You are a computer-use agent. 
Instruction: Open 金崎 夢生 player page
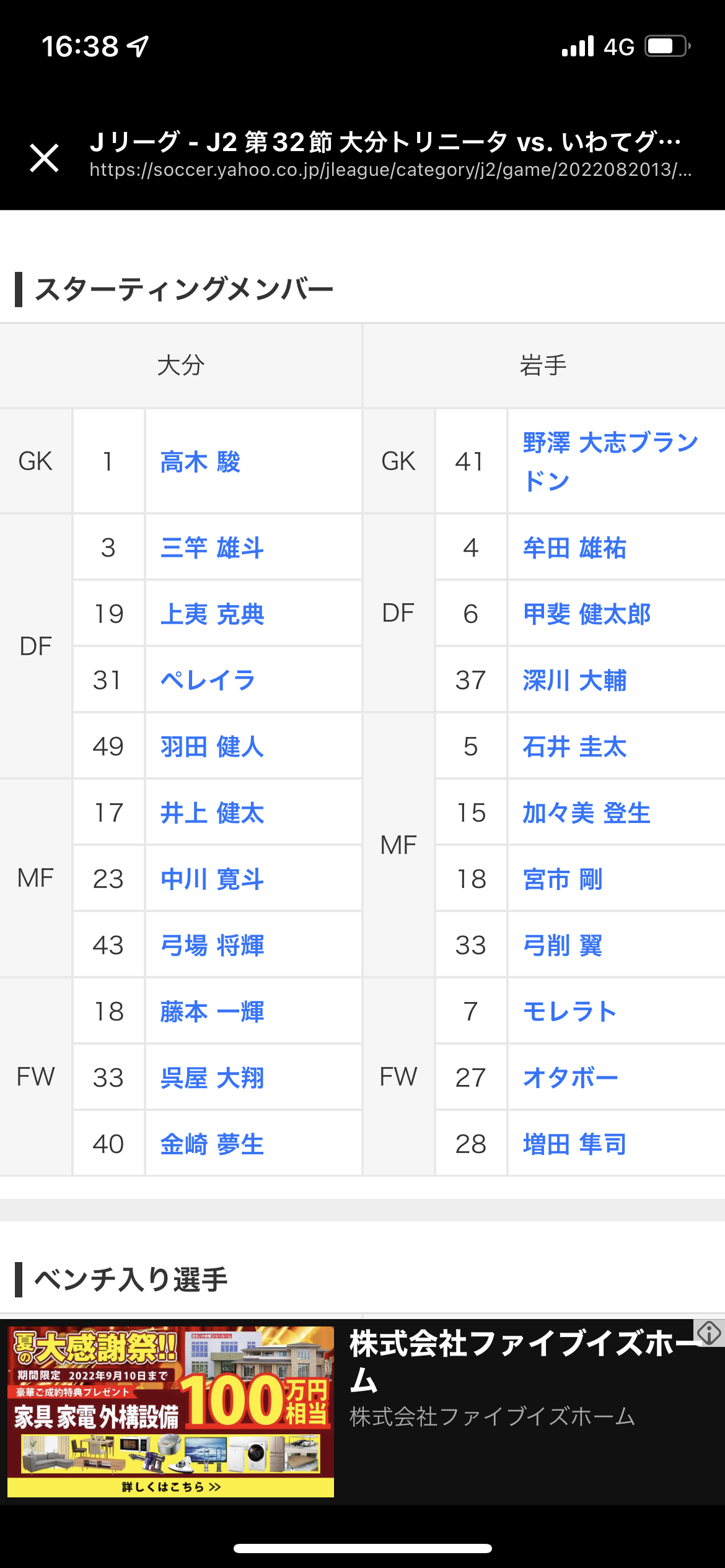pyautogui.click(x=212, y=1144)
